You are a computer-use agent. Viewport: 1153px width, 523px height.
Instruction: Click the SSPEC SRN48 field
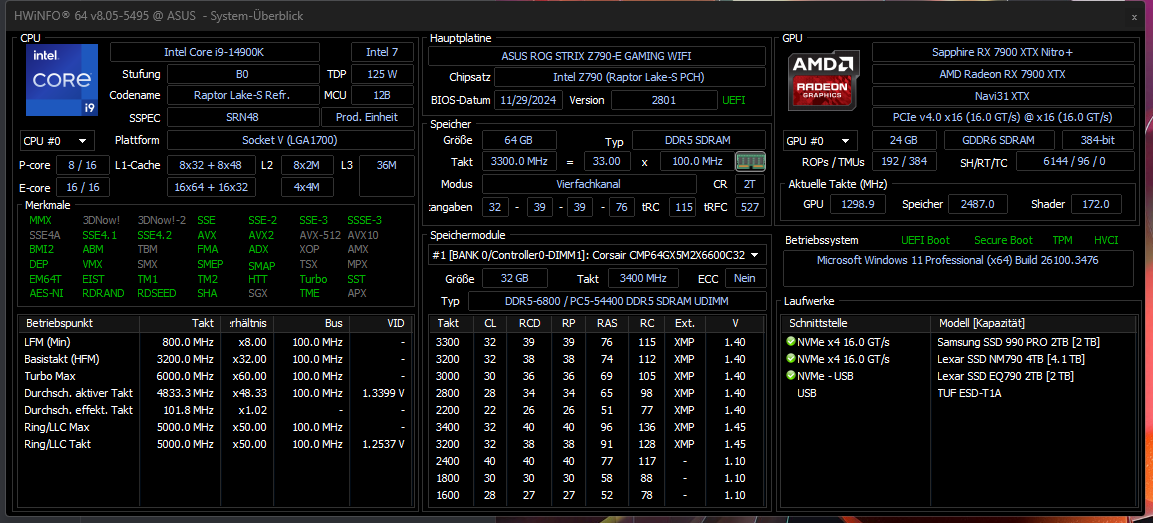[x=241, y=117]
